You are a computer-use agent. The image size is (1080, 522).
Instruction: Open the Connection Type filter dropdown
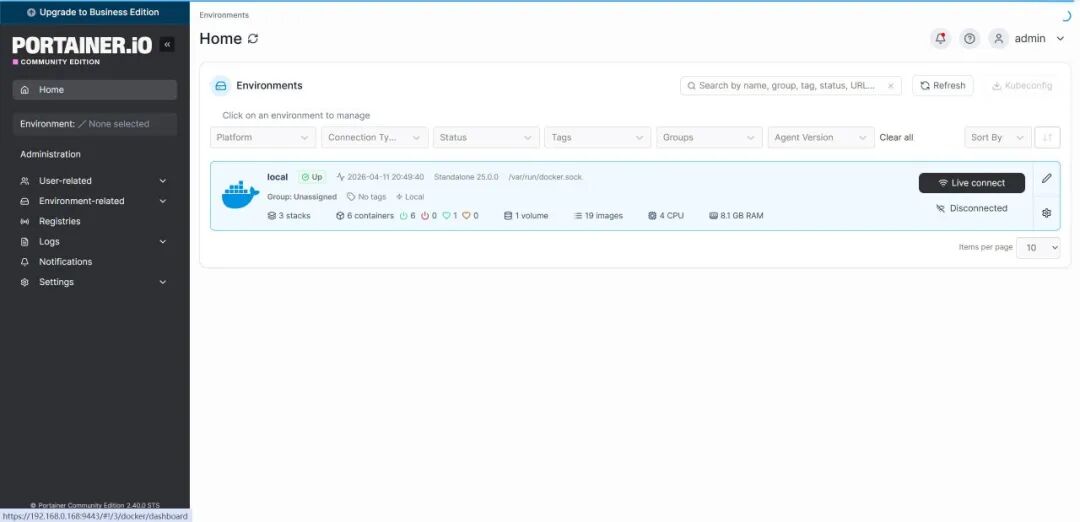coord(375,137)
